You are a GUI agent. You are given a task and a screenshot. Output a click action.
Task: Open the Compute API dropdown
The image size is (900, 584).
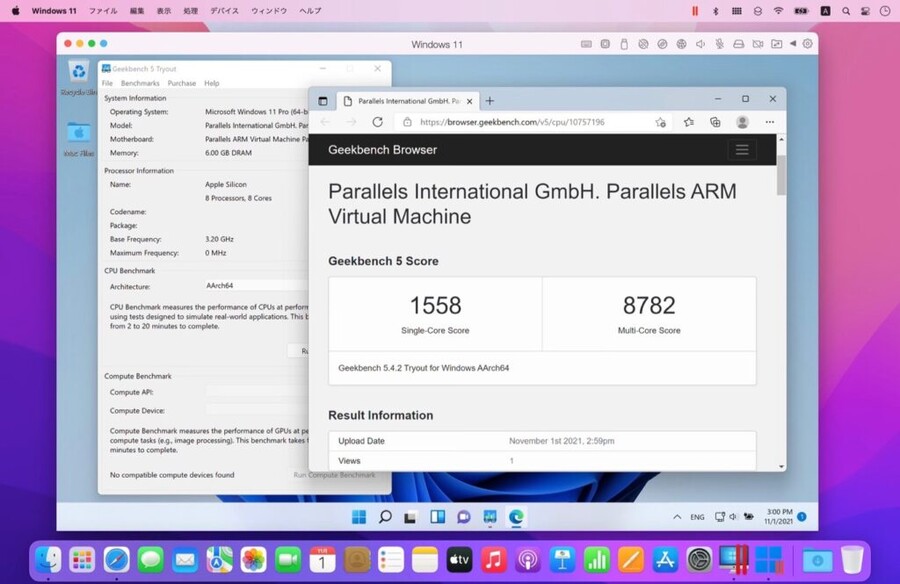[257, 392]
